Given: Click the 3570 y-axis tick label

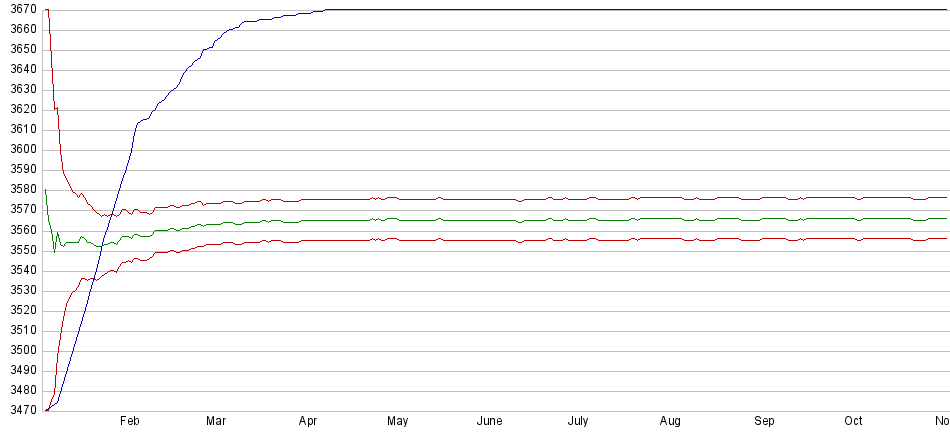Looking at the screenshot, I should 20,210.
